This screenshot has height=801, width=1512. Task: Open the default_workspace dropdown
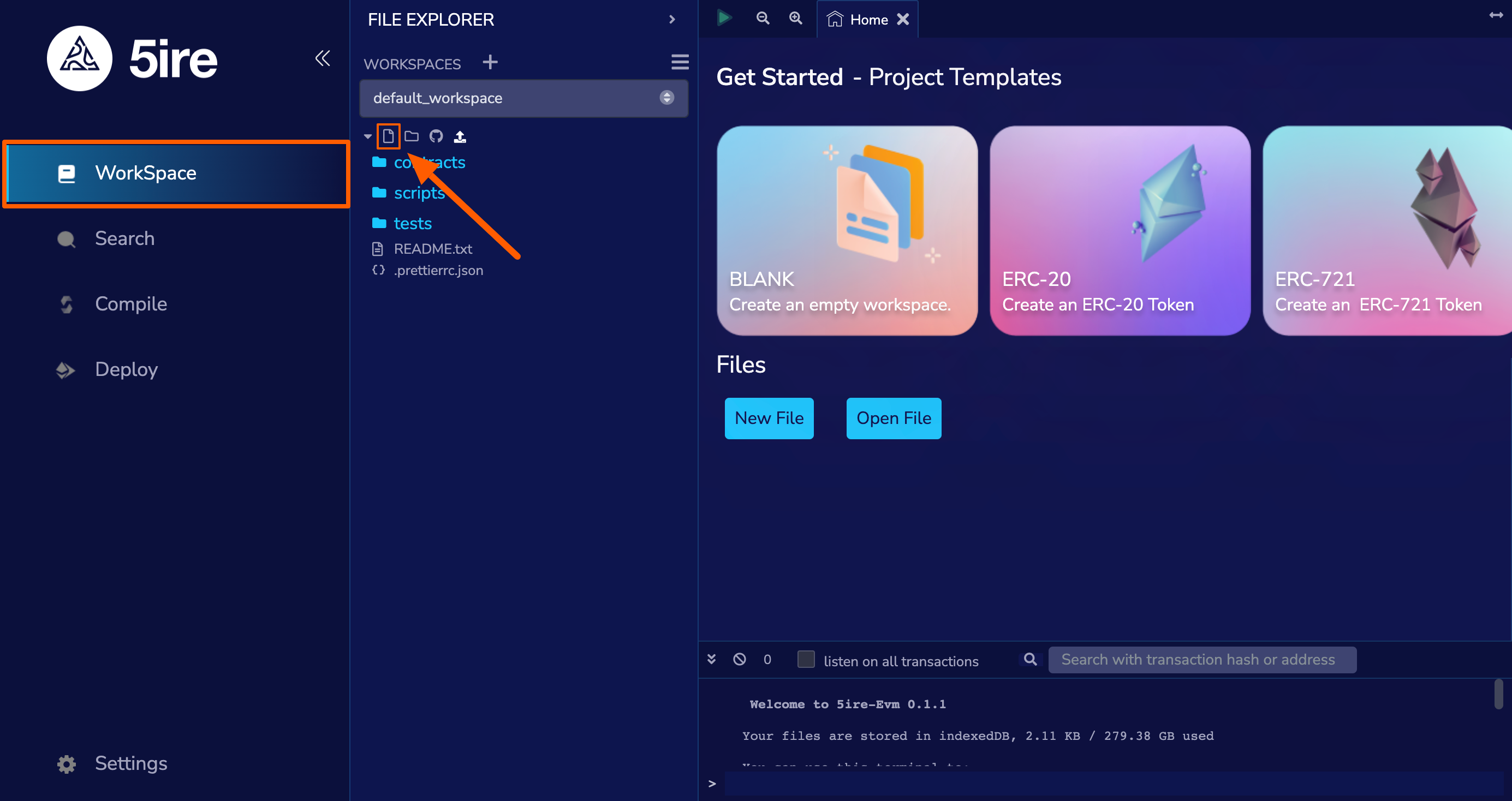coord(523,98)
